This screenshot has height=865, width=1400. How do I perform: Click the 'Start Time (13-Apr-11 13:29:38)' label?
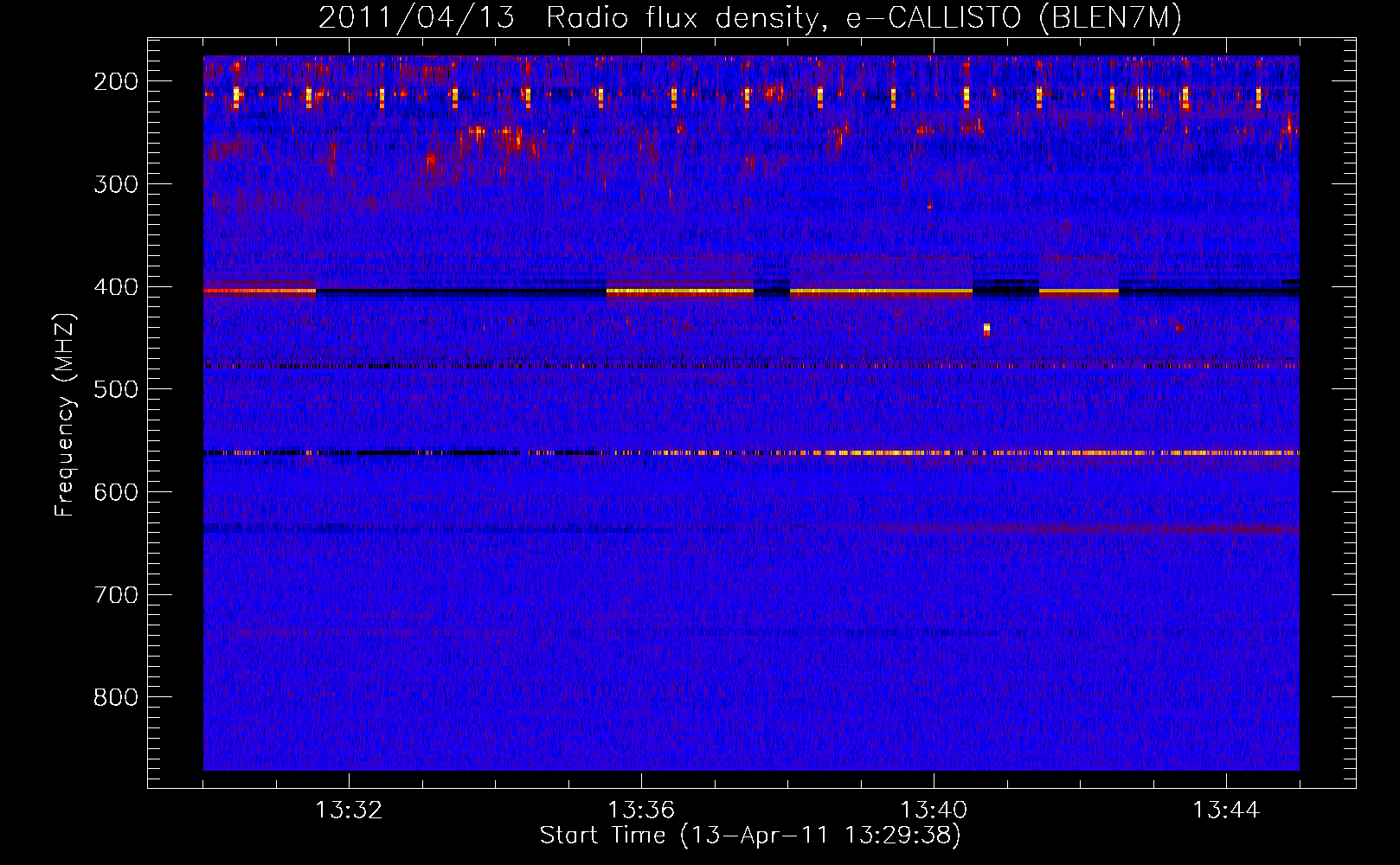pos(750,836)
